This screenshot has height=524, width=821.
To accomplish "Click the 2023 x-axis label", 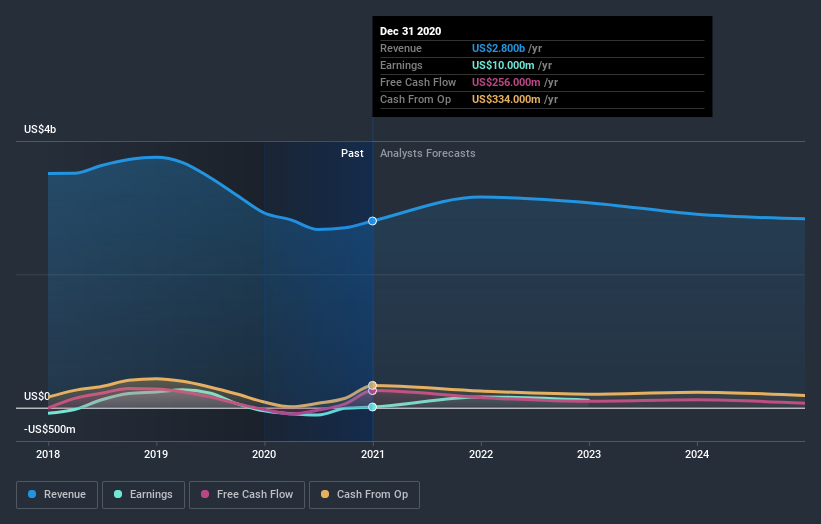I will [x=589, y=454].
